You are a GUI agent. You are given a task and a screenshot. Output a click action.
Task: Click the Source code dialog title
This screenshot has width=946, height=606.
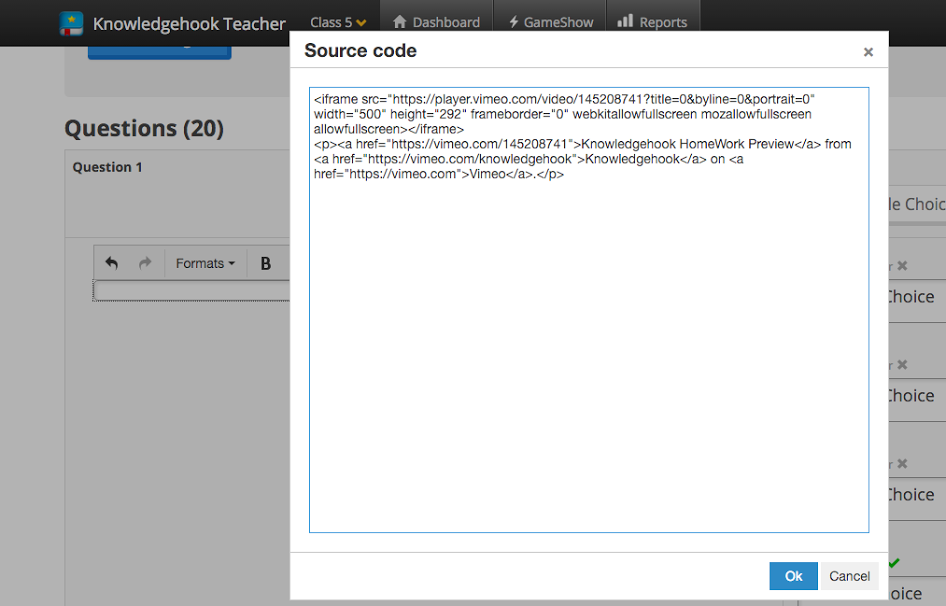360,51
